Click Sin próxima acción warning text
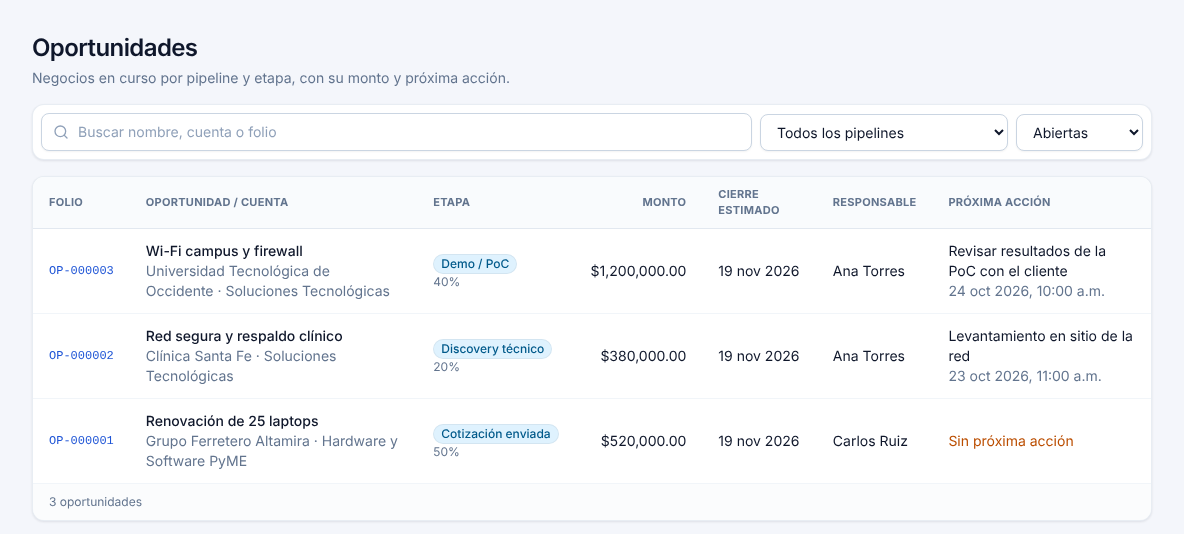The height and width of the screenshot is (534, 1184). pyautogui.click(x=1010, y=441)
